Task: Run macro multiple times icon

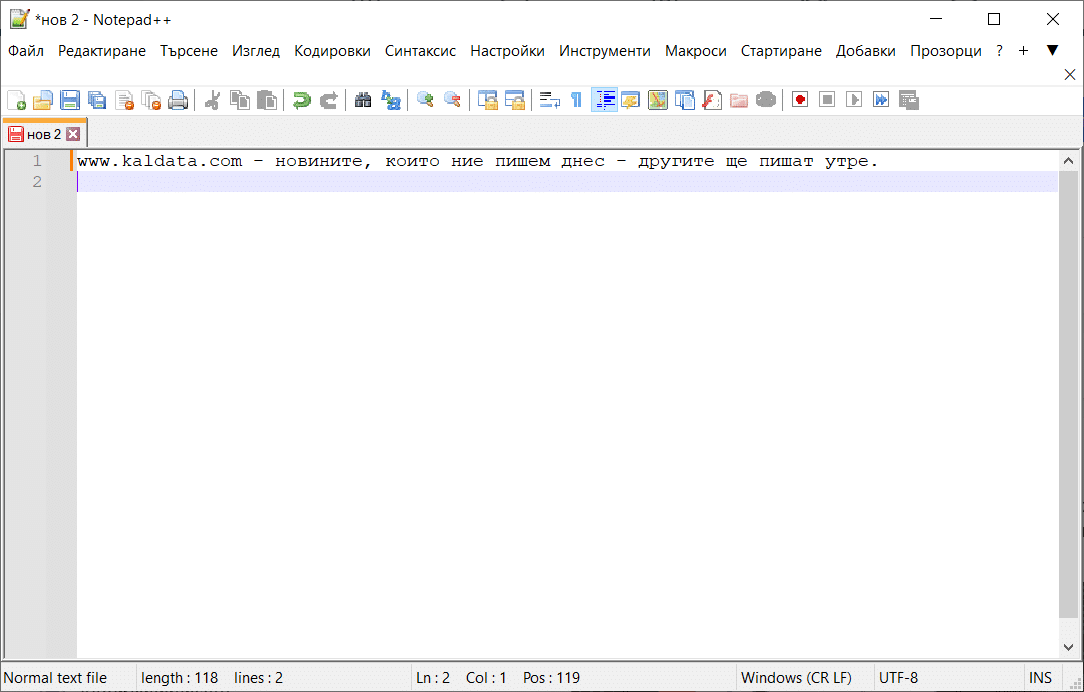Action: 881,100
